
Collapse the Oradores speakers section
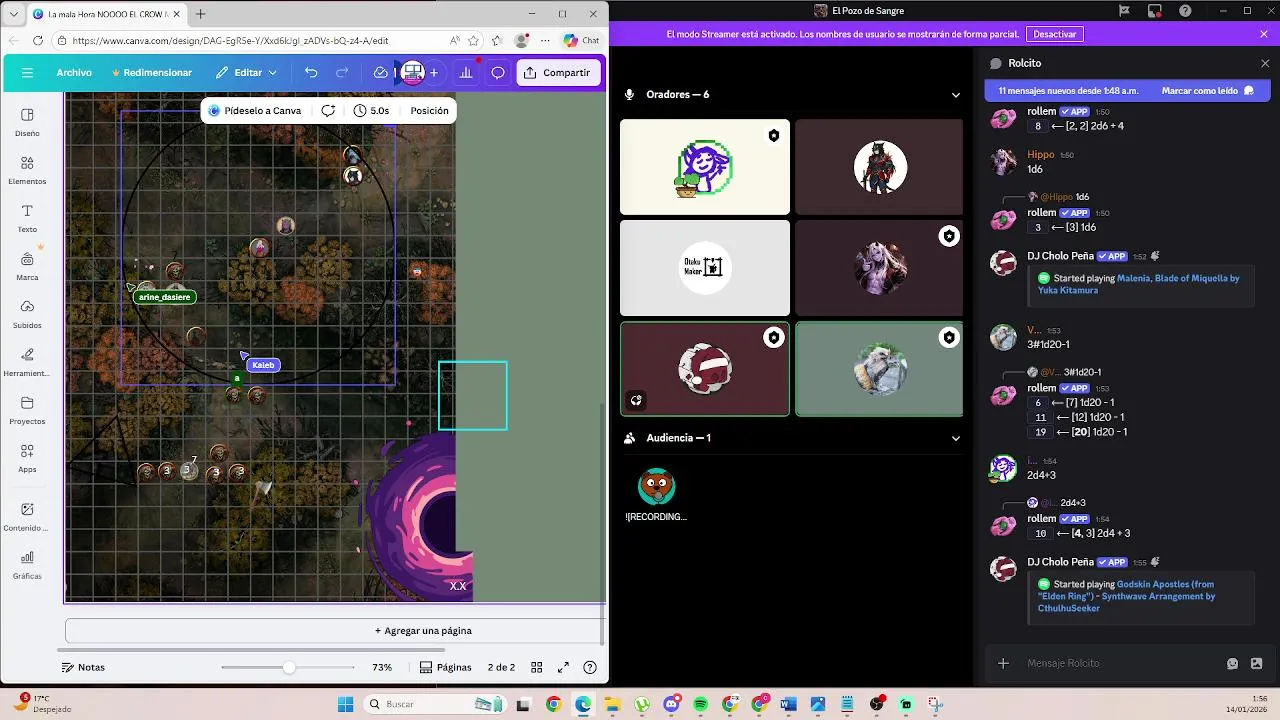tap(955, 95)
